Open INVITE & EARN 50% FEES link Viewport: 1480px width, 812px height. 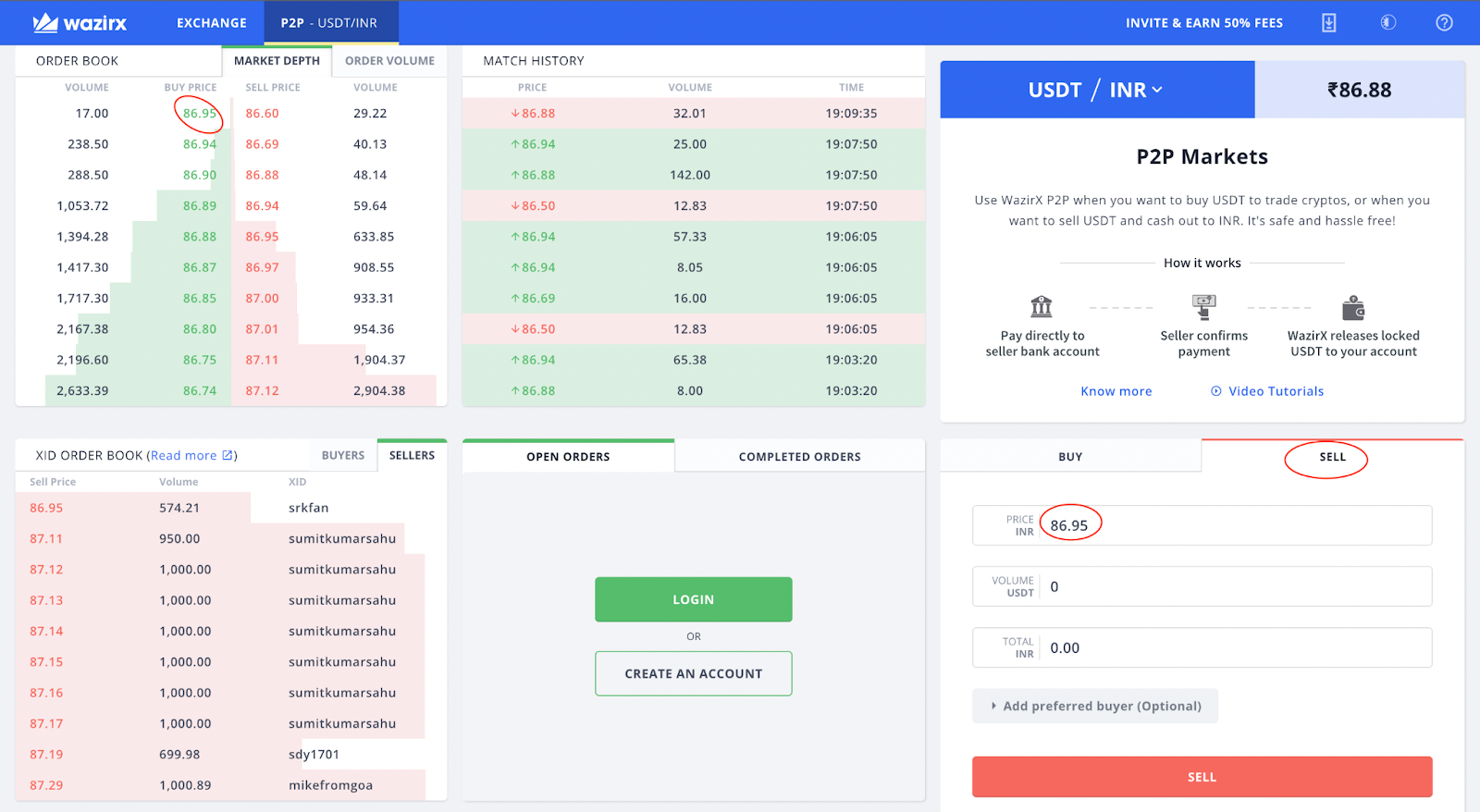[1204, 23]
